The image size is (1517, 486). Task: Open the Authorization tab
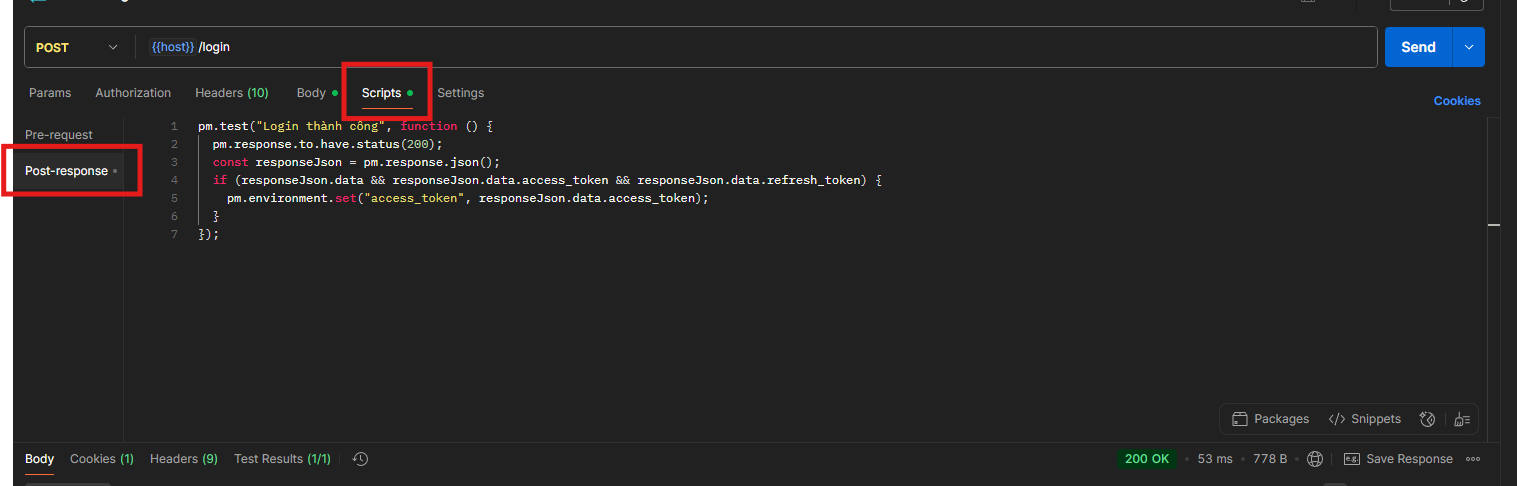click(x=133, y=93)
